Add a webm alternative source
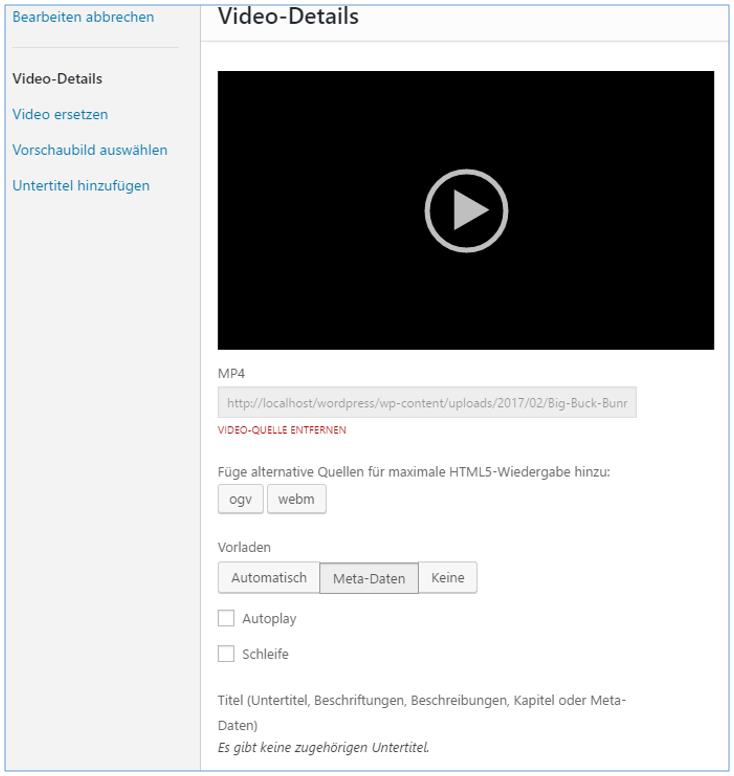This screenshot has height=776, width=734. coord(296,500)
